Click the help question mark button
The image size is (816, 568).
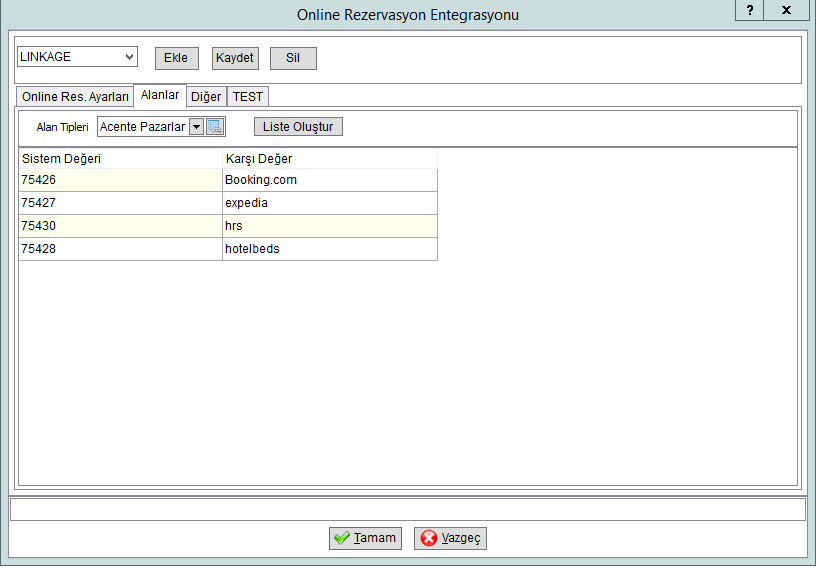click(749, 10)
